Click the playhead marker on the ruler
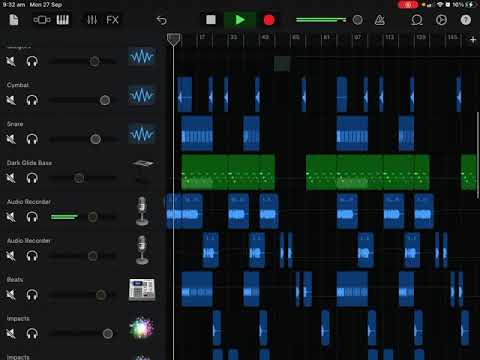The height and width of the screenshot is (360, 480). [x=173, y=39]
